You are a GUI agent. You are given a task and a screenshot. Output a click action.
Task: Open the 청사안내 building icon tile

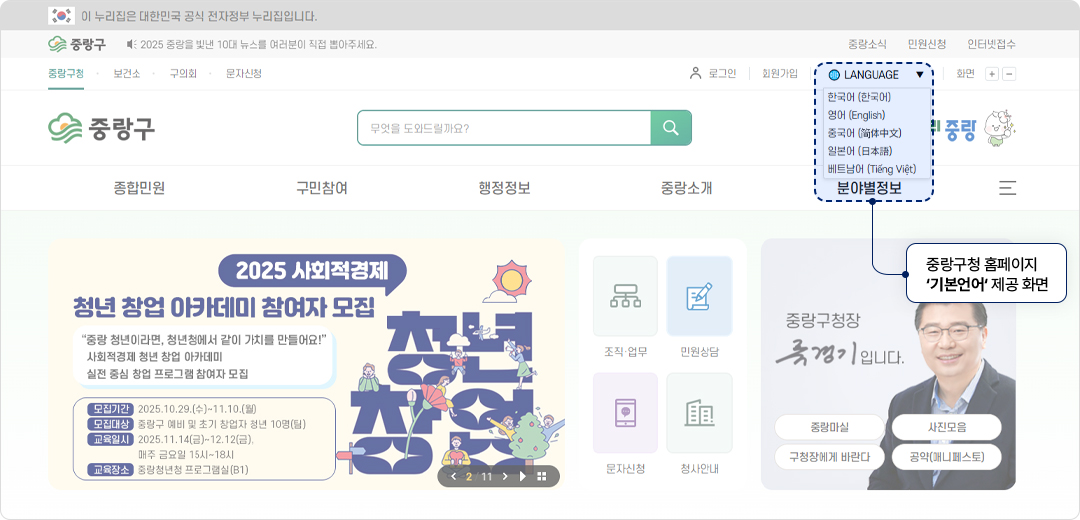tap(699, 414)
